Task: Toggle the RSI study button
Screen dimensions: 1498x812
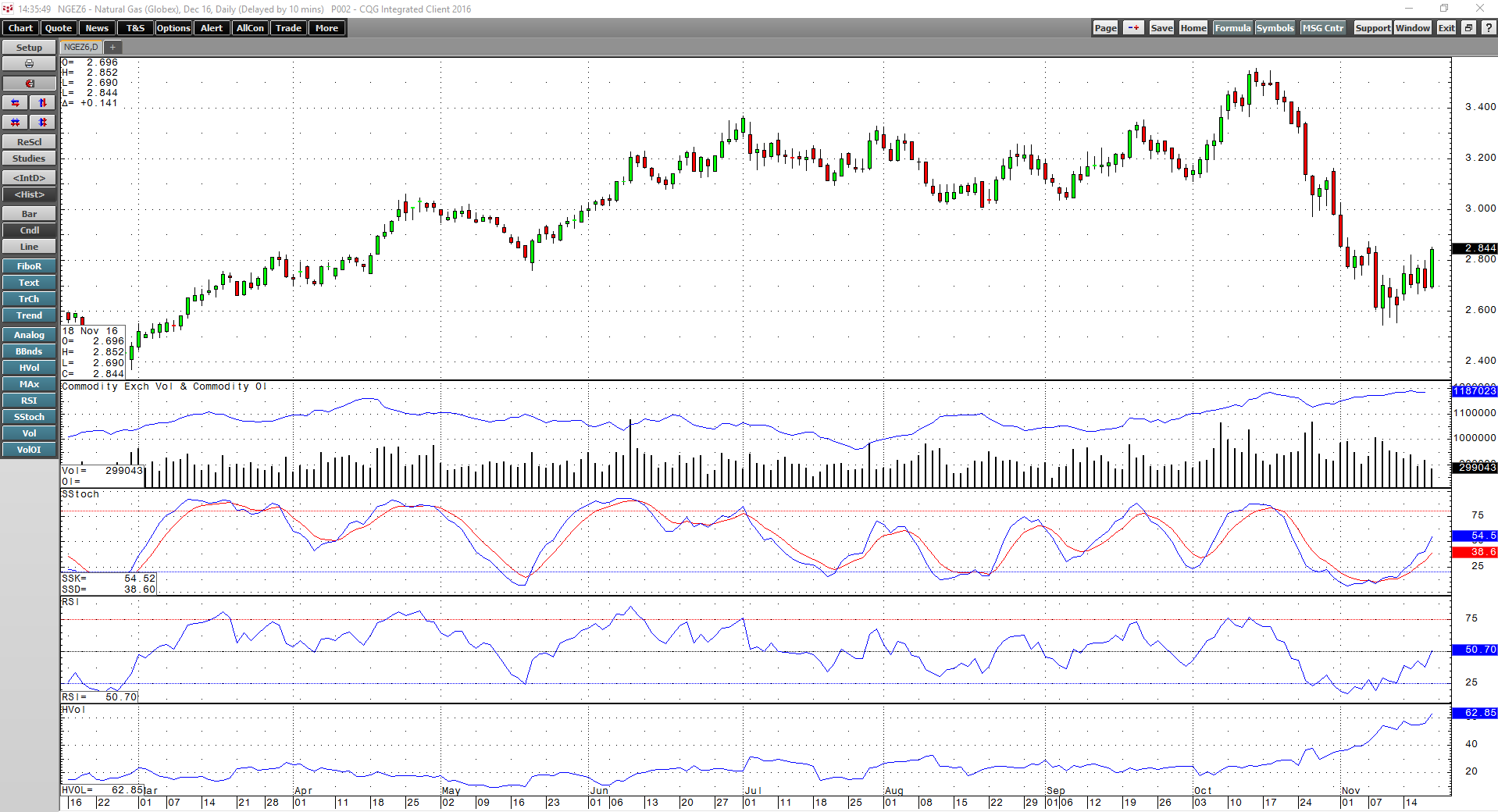Action: pyautogui.click(x=29, y=401)
